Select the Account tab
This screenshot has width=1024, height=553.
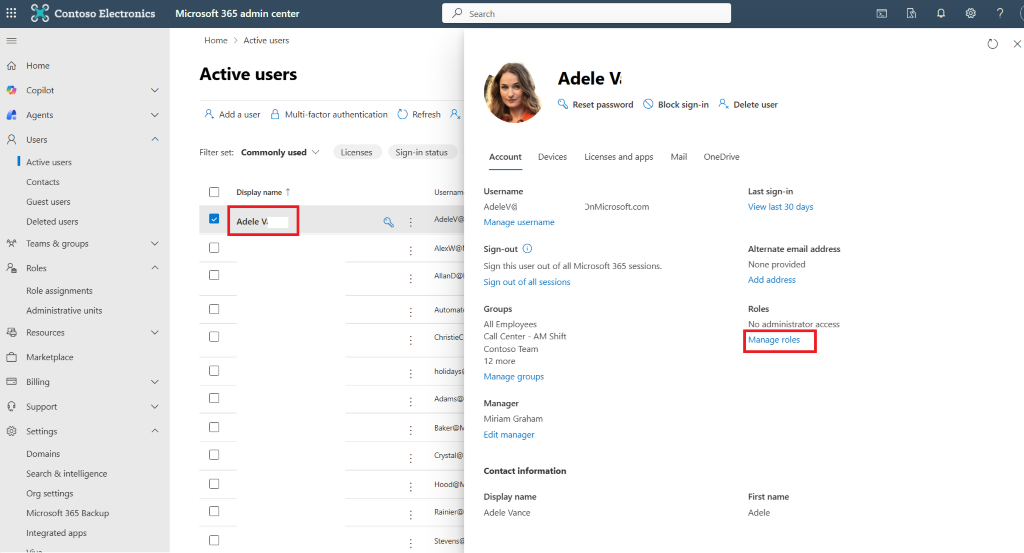click(x=505, y=157)
